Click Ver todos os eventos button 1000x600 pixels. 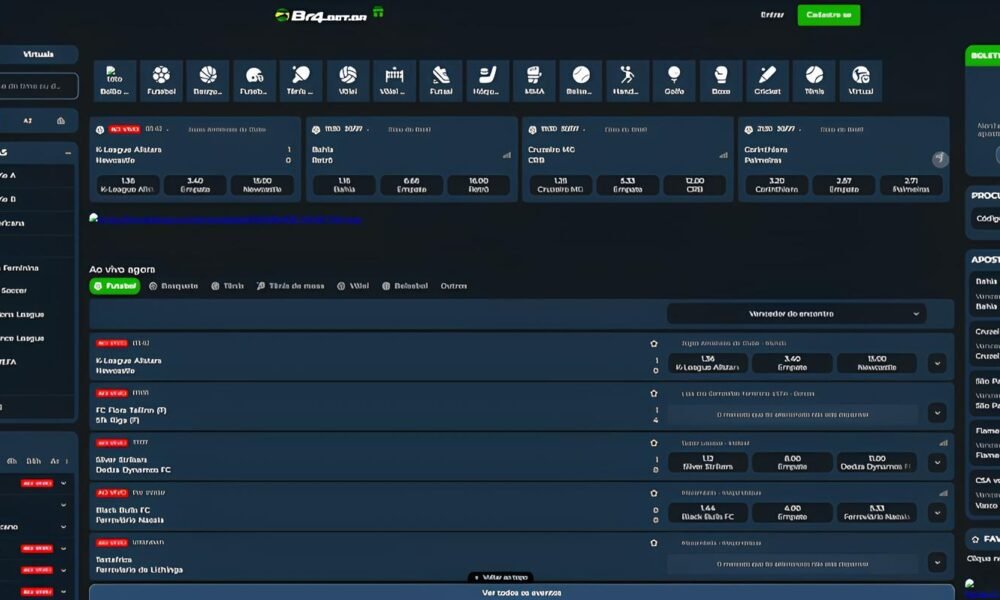tap(521, 592)
